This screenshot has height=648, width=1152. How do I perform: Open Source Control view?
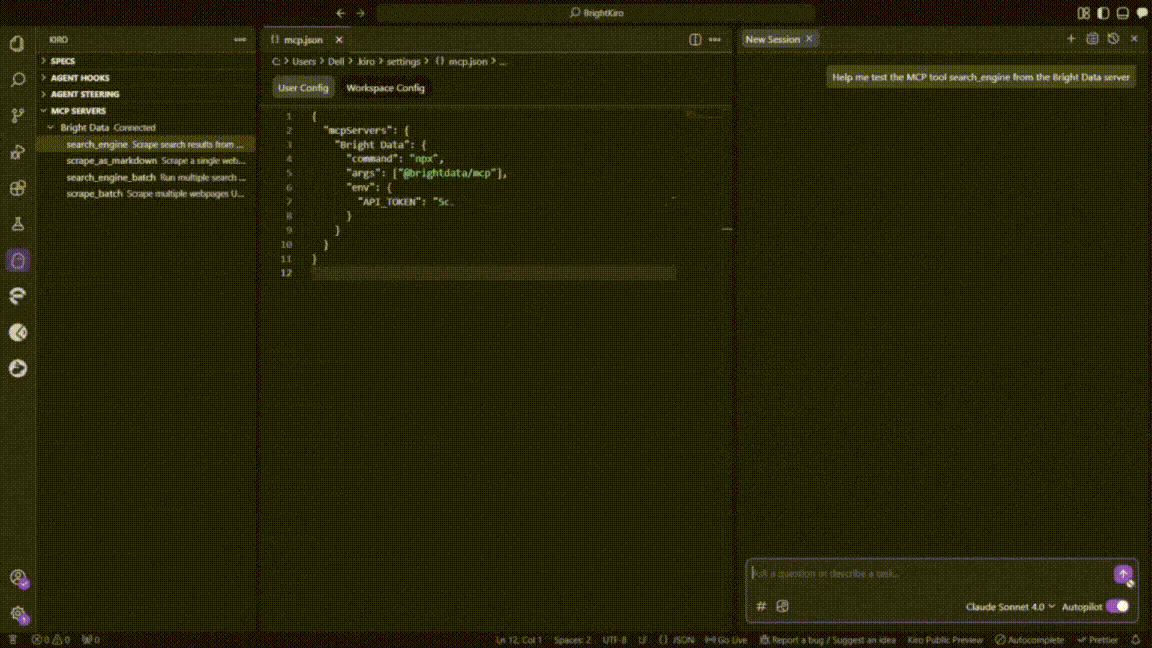coord(17,116)
